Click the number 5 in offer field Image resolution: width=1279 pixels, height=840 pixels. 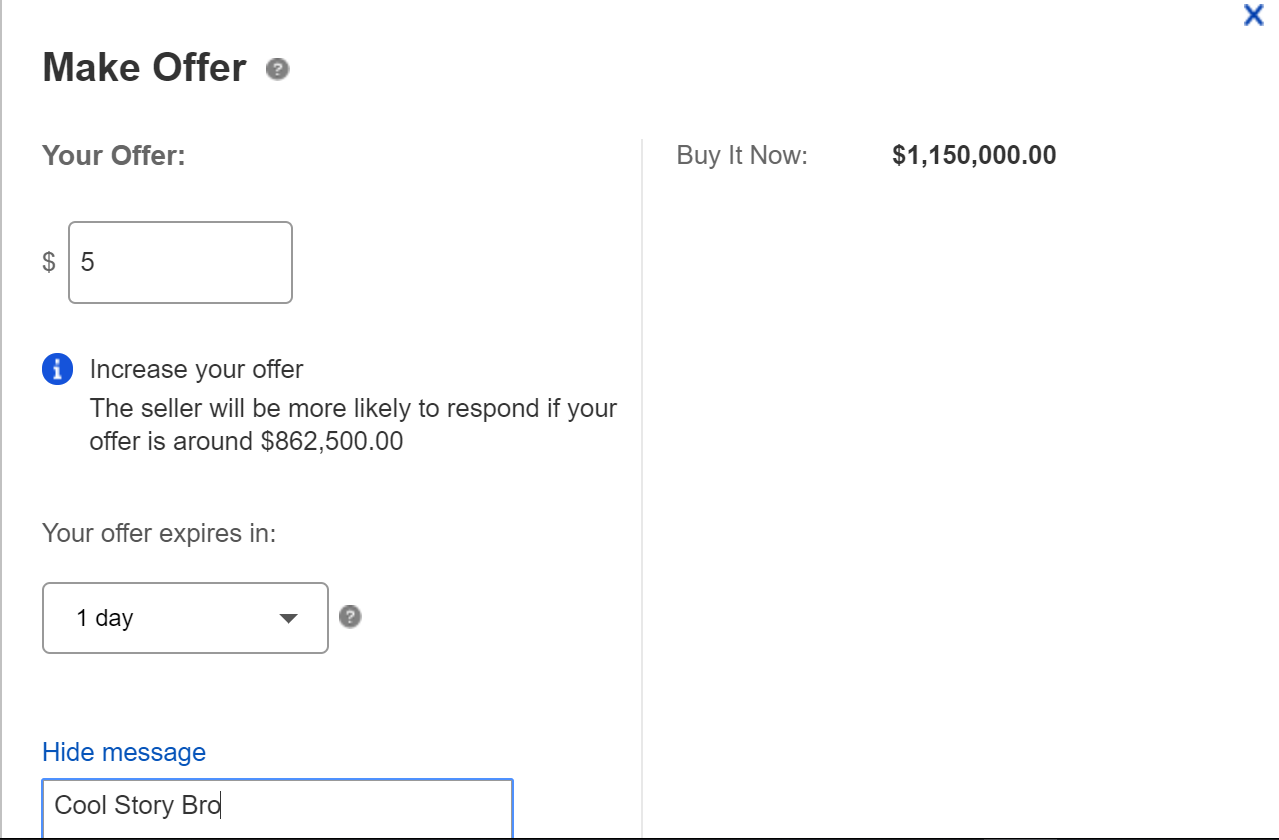[x=88, y=262]
